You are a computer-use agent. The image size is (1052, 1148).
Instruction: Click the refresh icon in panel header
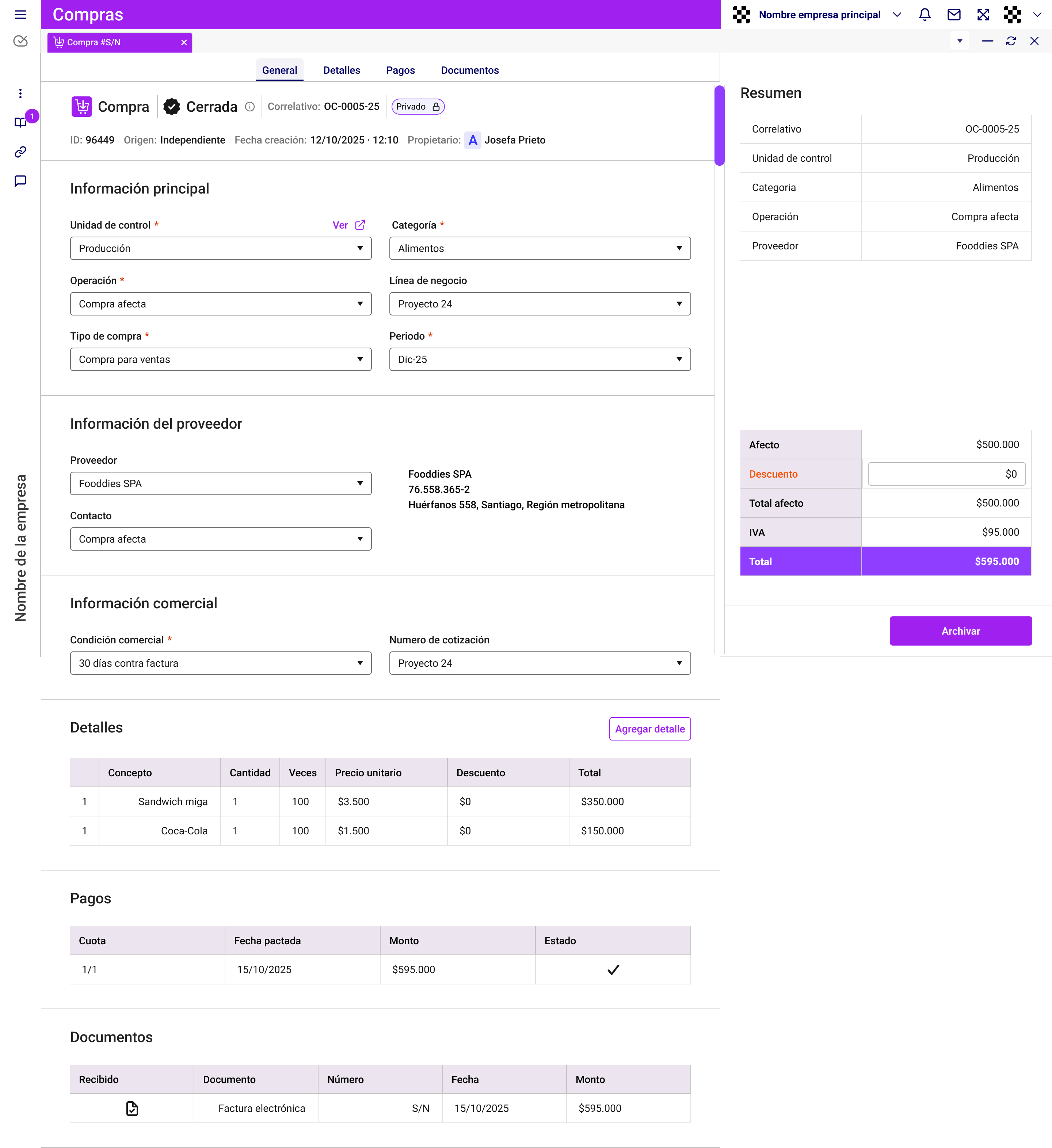pyautogui.click(x=1011, y=41)
